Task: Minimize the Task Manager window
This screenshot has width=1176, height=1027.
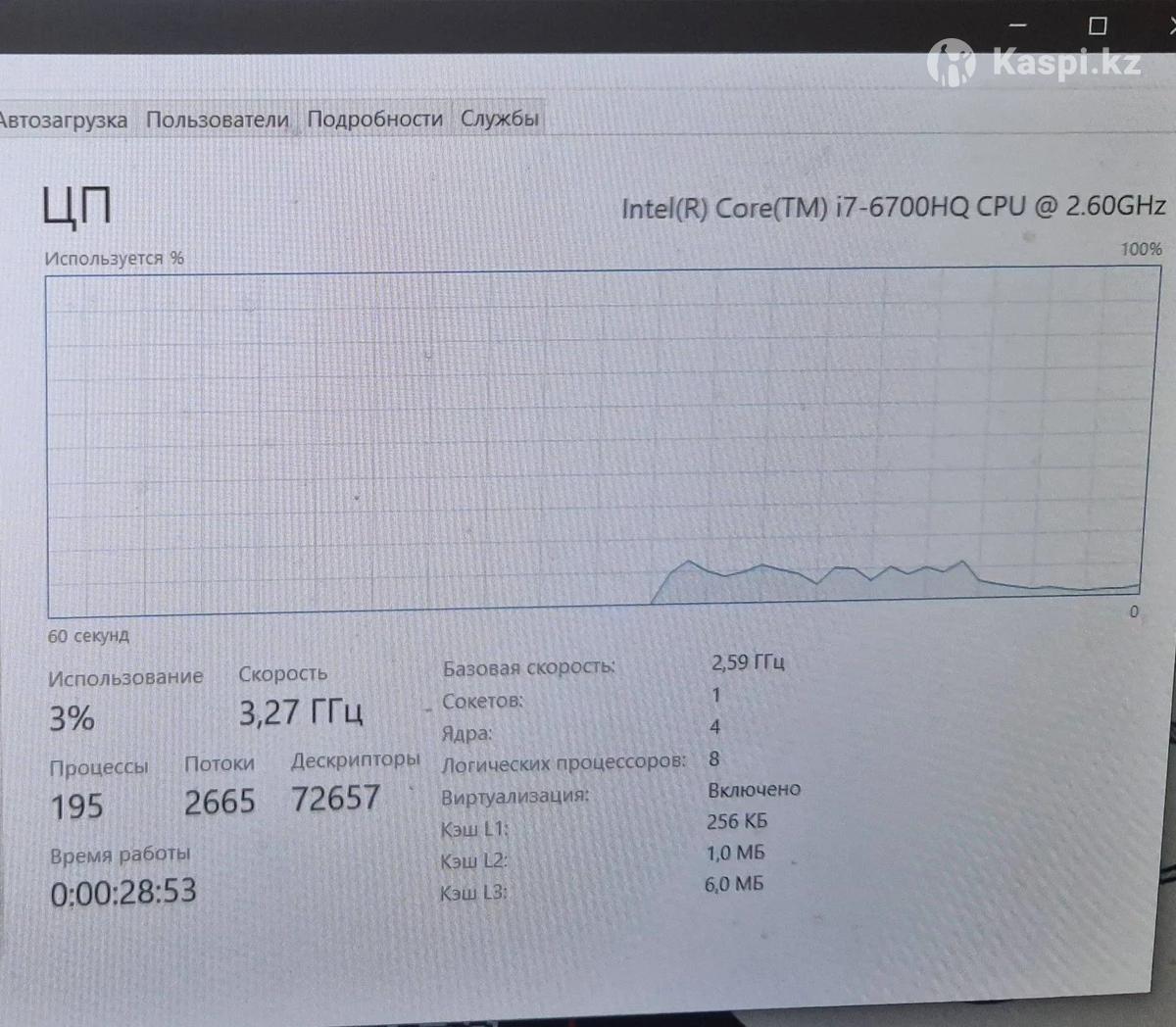Action: 1018,25
